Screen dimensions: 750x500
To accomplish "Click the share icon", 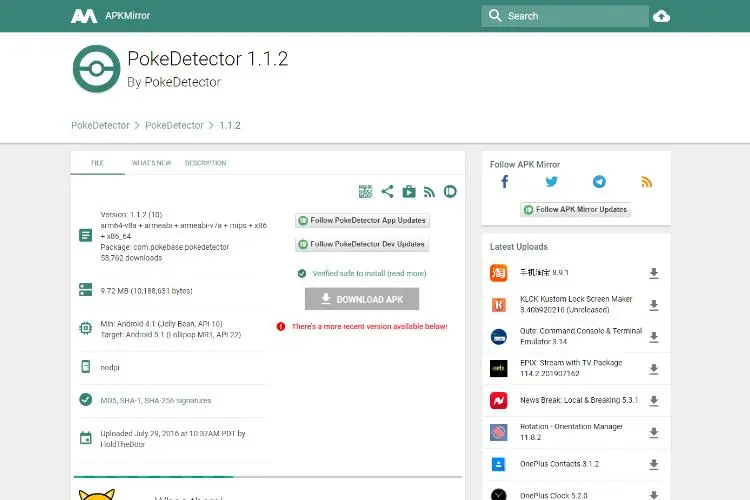I will (x=387, y=191).
